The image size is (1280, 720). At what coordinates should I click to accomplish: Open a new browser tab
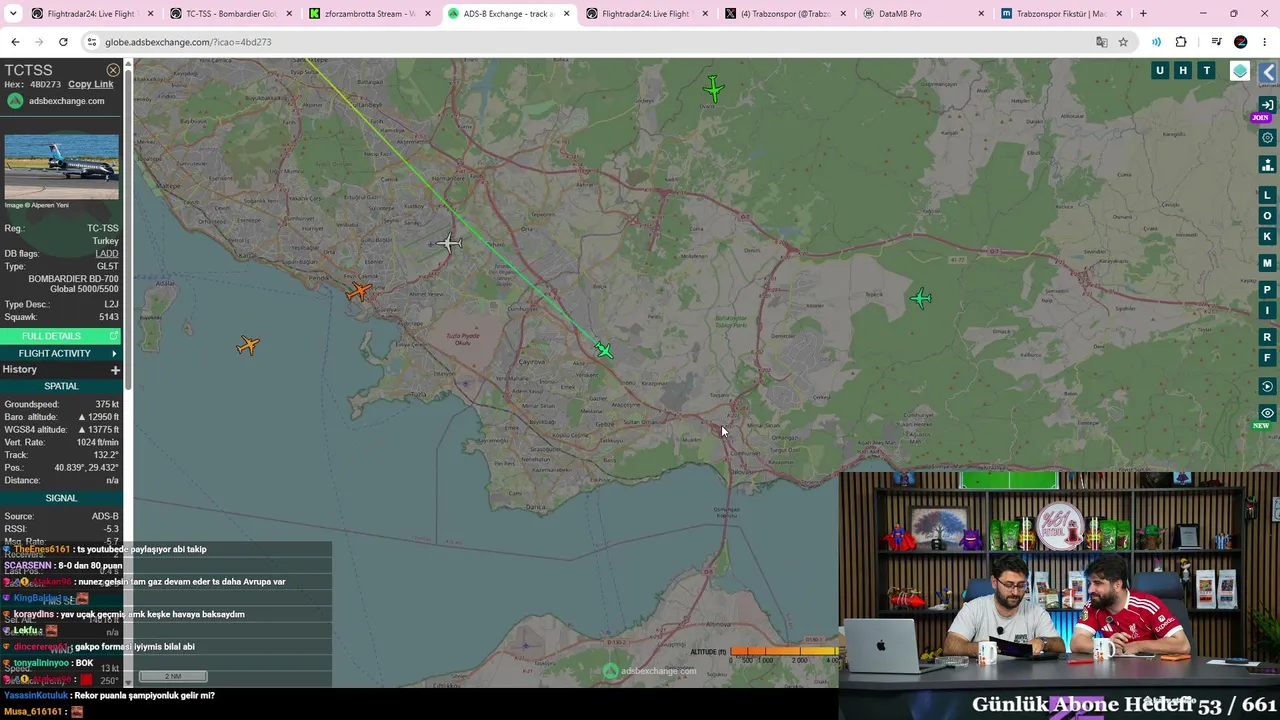pyautogui.click(x=1143, y=14)
